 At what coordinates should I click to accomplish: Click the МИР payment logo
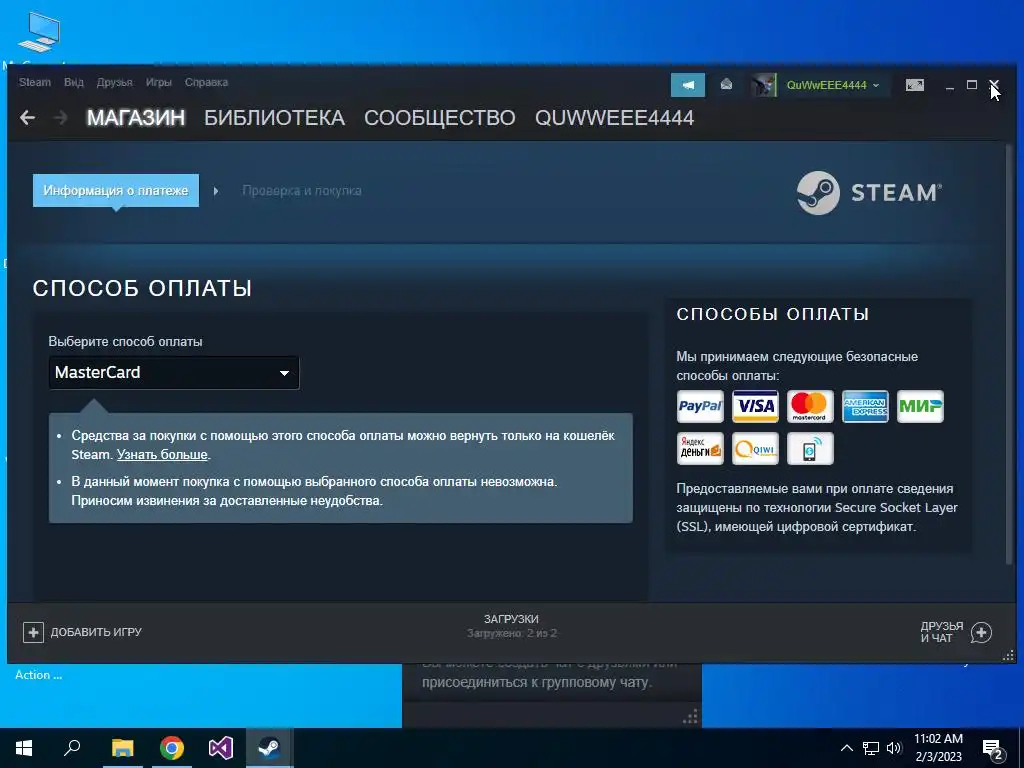pyautogui.click(x=920, y=406)
